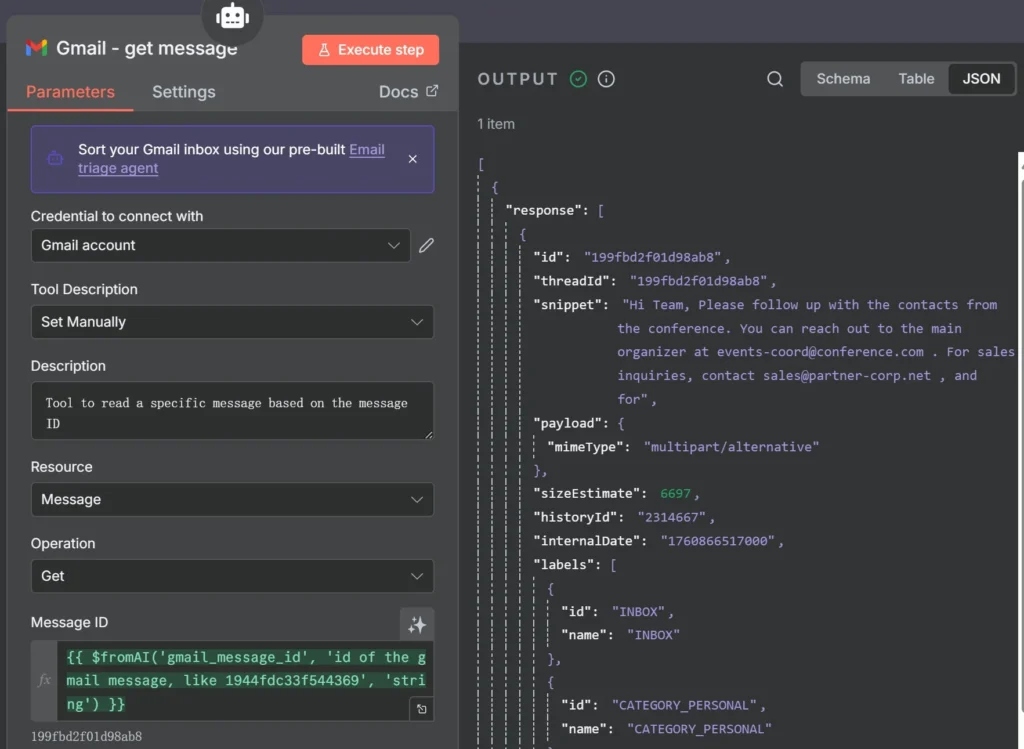The width and height of the screenshot is (1024, 749).
Task: Dismiss the Email triage agent banner
Action: point(413,159)
